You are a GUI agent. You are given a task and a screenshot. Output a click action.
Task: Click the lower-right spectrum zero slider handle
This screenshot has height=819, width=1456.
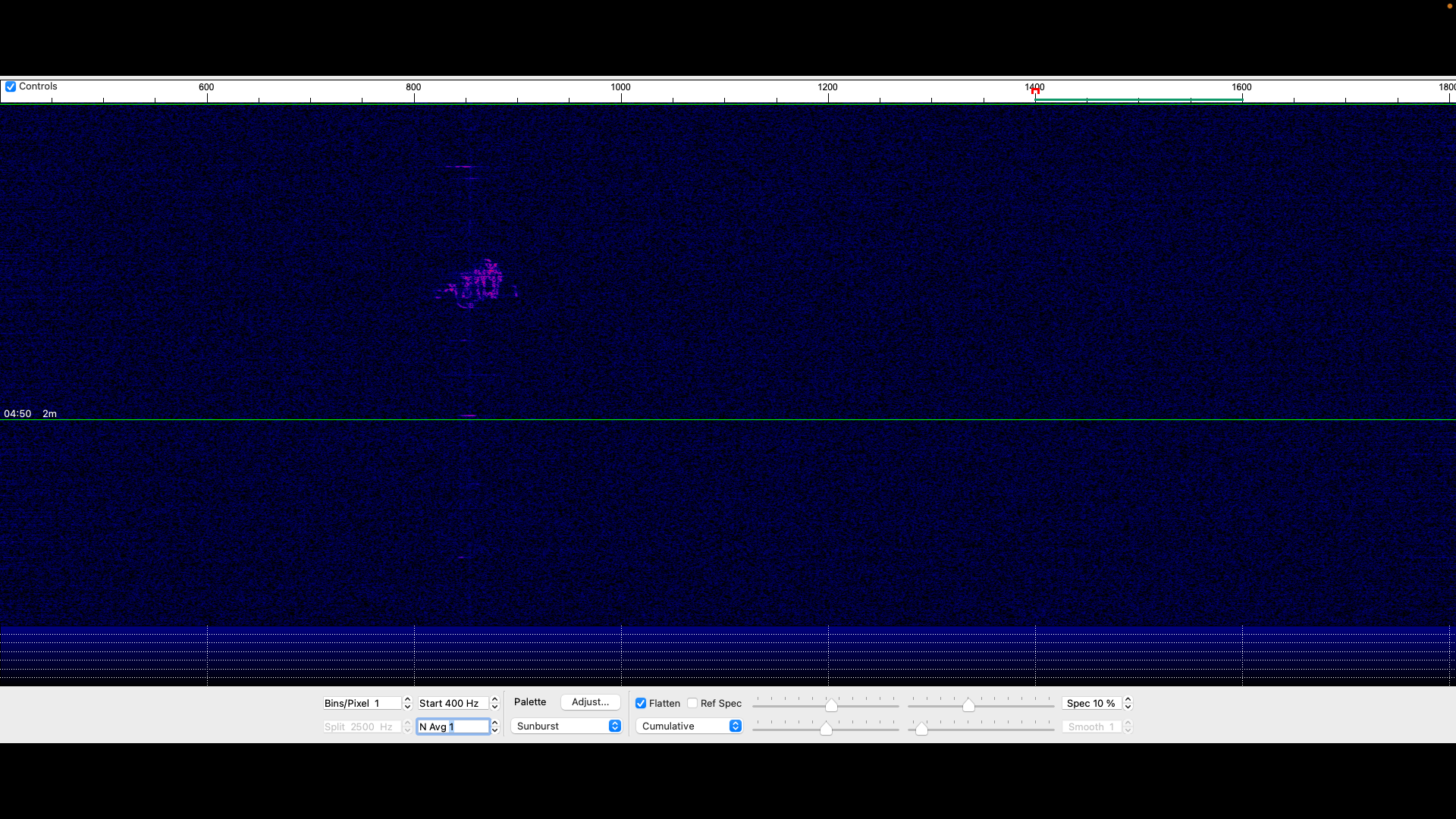pos(921,729)
